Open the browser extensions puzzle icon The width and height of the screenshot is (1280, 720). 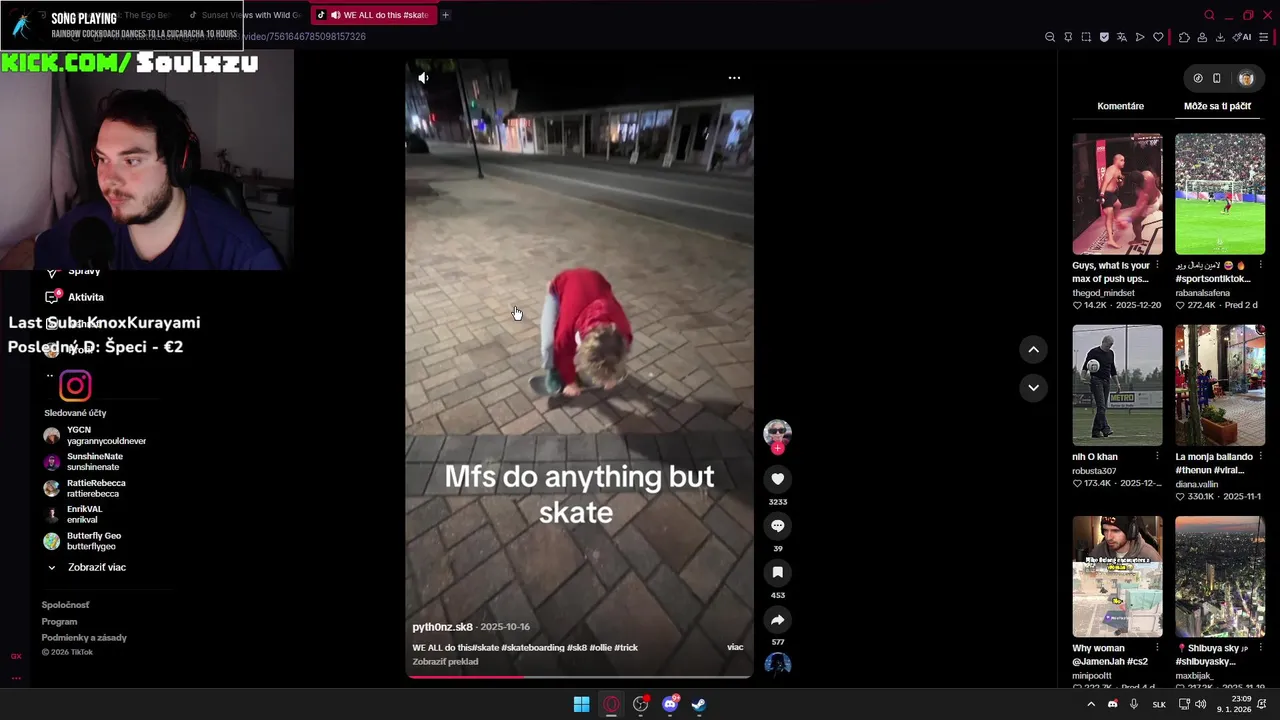point(1184,37)
